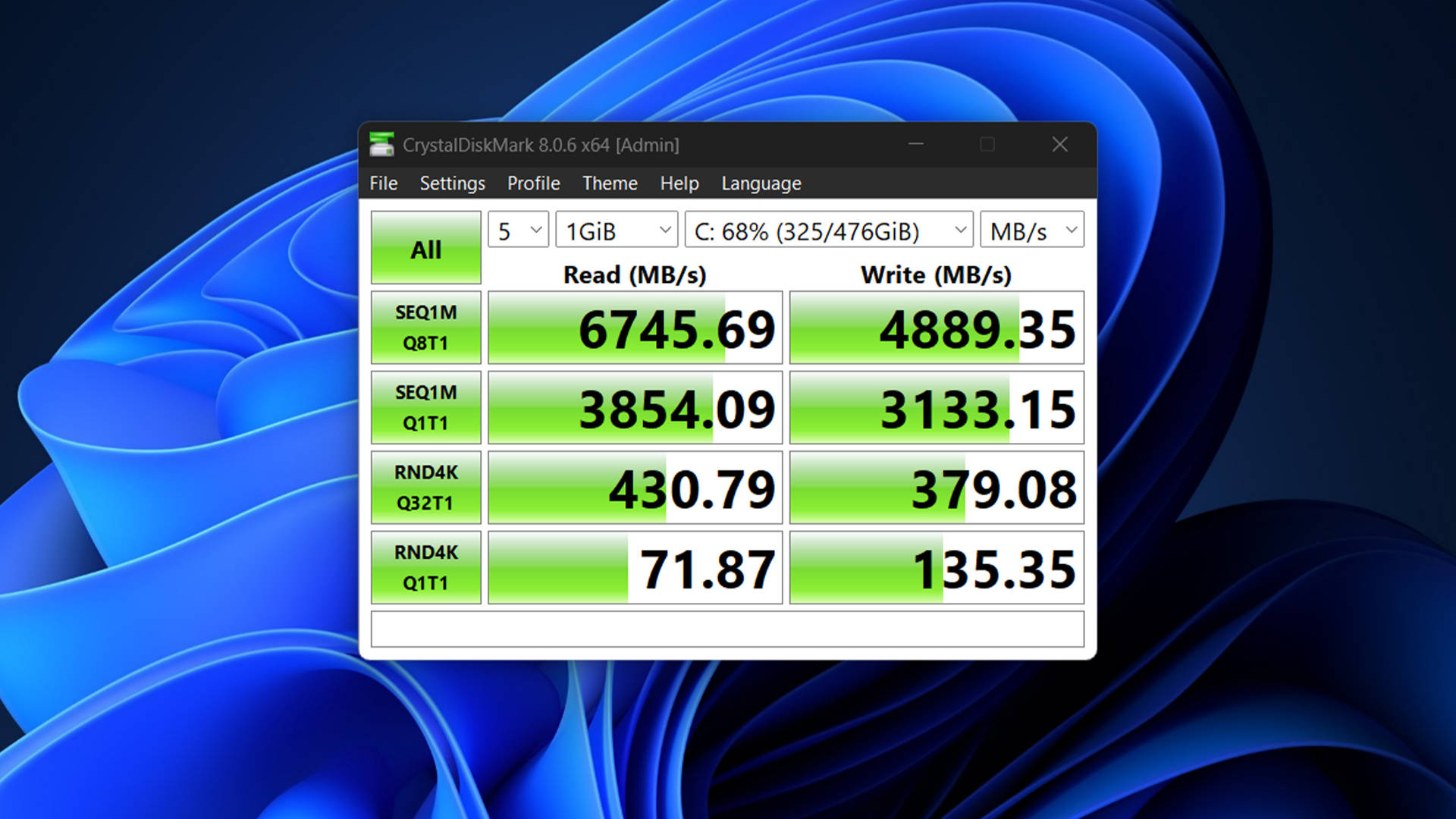Open the Help menu

[x=679, y=184]
